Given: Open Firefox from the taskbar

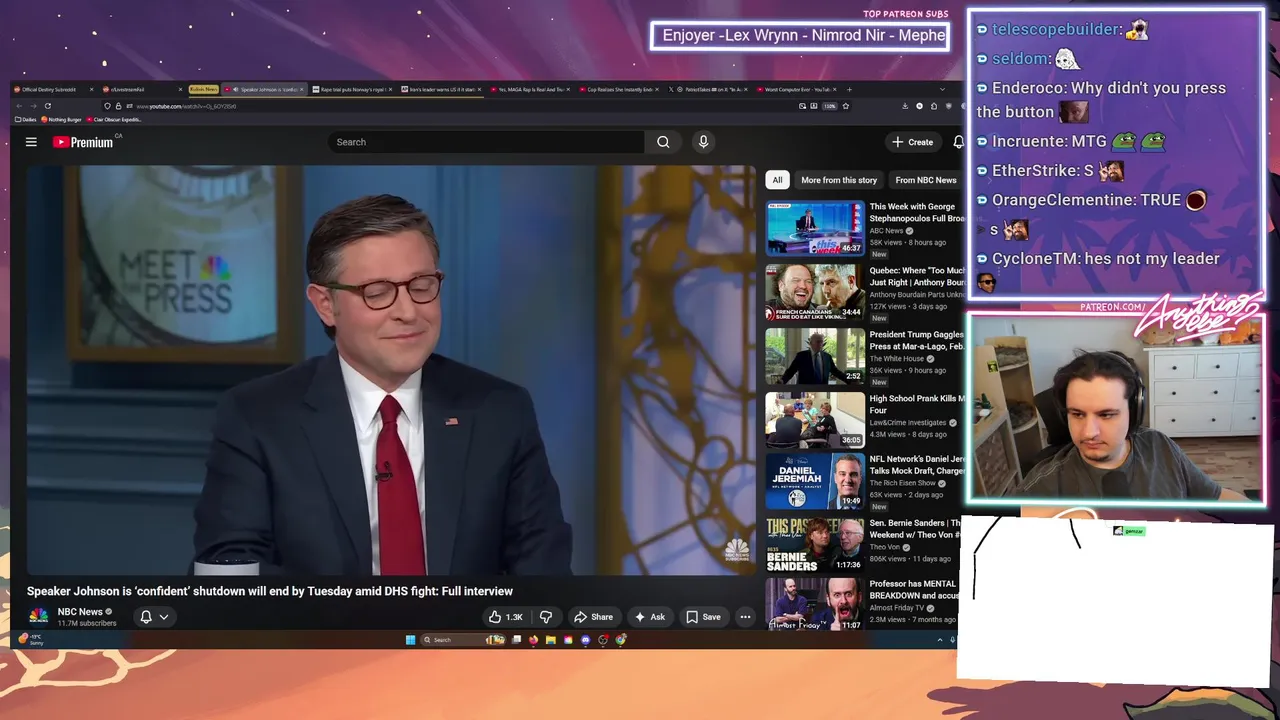Looking at the screenshot, I should (x=533, y=640).
